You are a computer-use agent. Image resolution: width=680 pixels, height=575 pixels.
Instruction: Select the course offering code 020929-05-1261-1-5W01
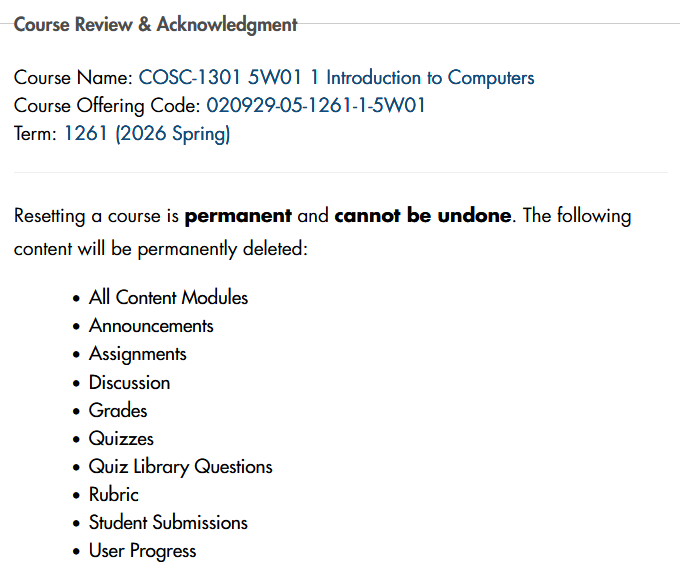tap(316, 105)
